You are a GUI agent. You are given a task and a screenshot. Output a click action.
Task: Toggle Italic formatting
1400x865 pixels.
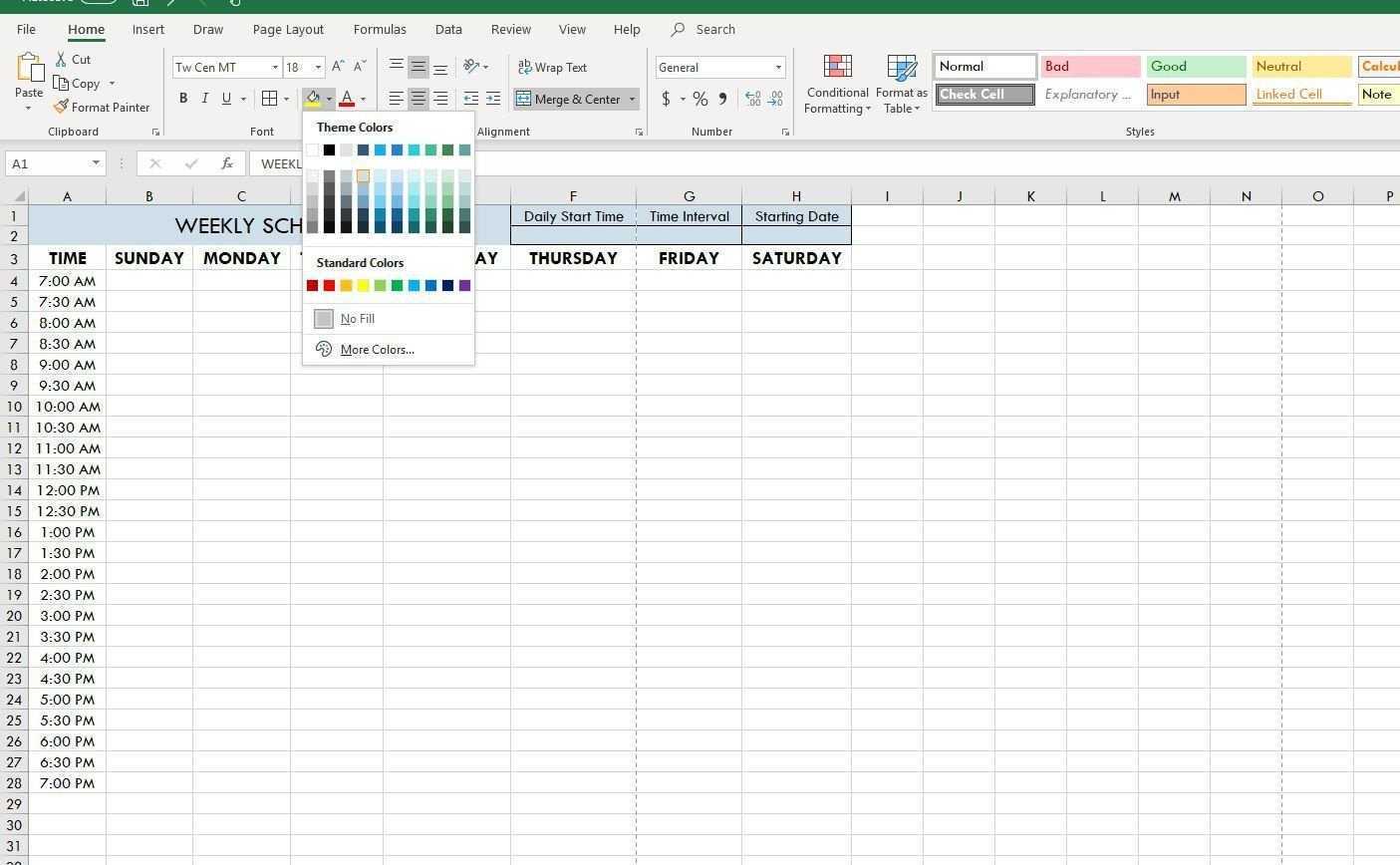click(205, 99)
